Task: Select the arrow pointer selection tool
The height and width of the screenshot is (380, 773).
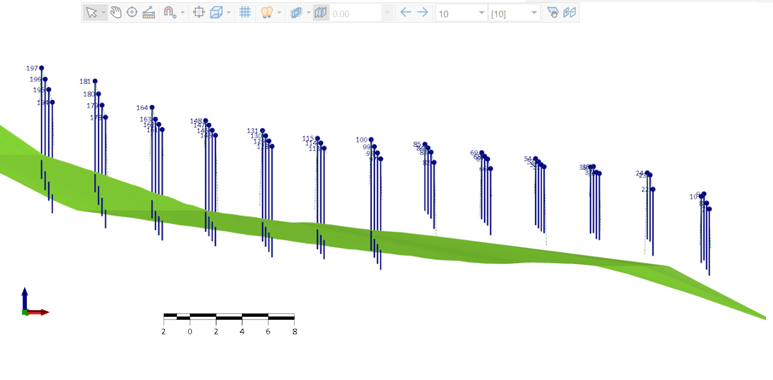Action: [x=91, y=13]
